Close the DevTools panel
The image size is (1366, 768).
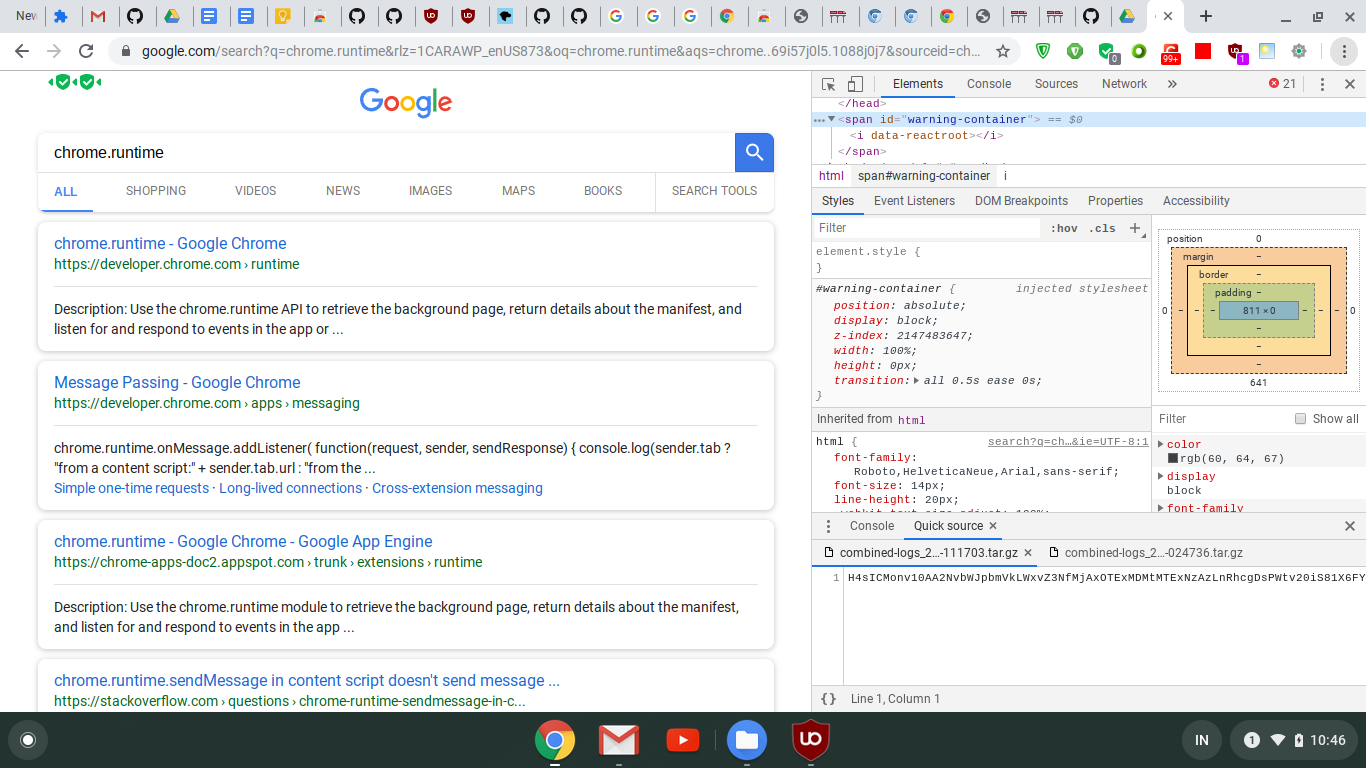point(1349,84)
